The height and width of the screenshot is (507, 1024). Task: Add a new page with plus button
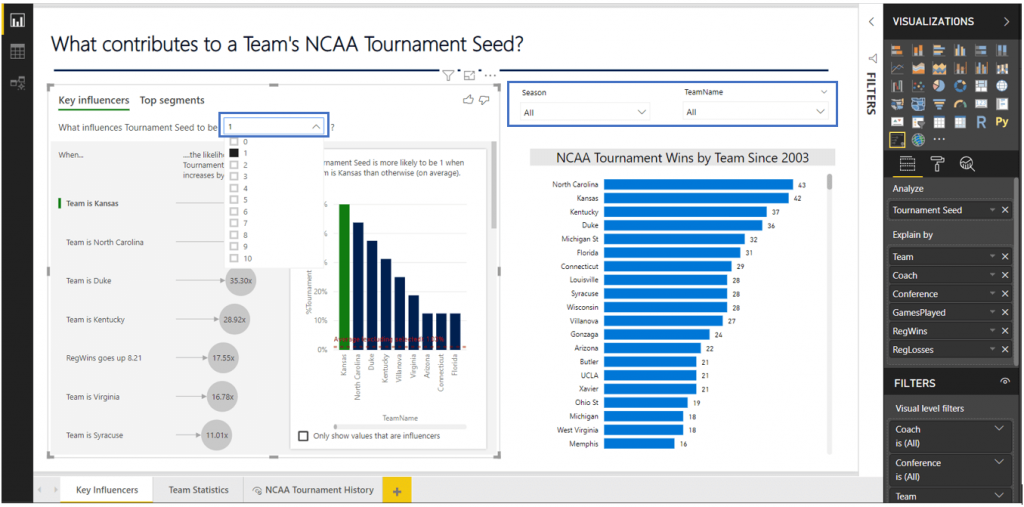tap(397, 490)
